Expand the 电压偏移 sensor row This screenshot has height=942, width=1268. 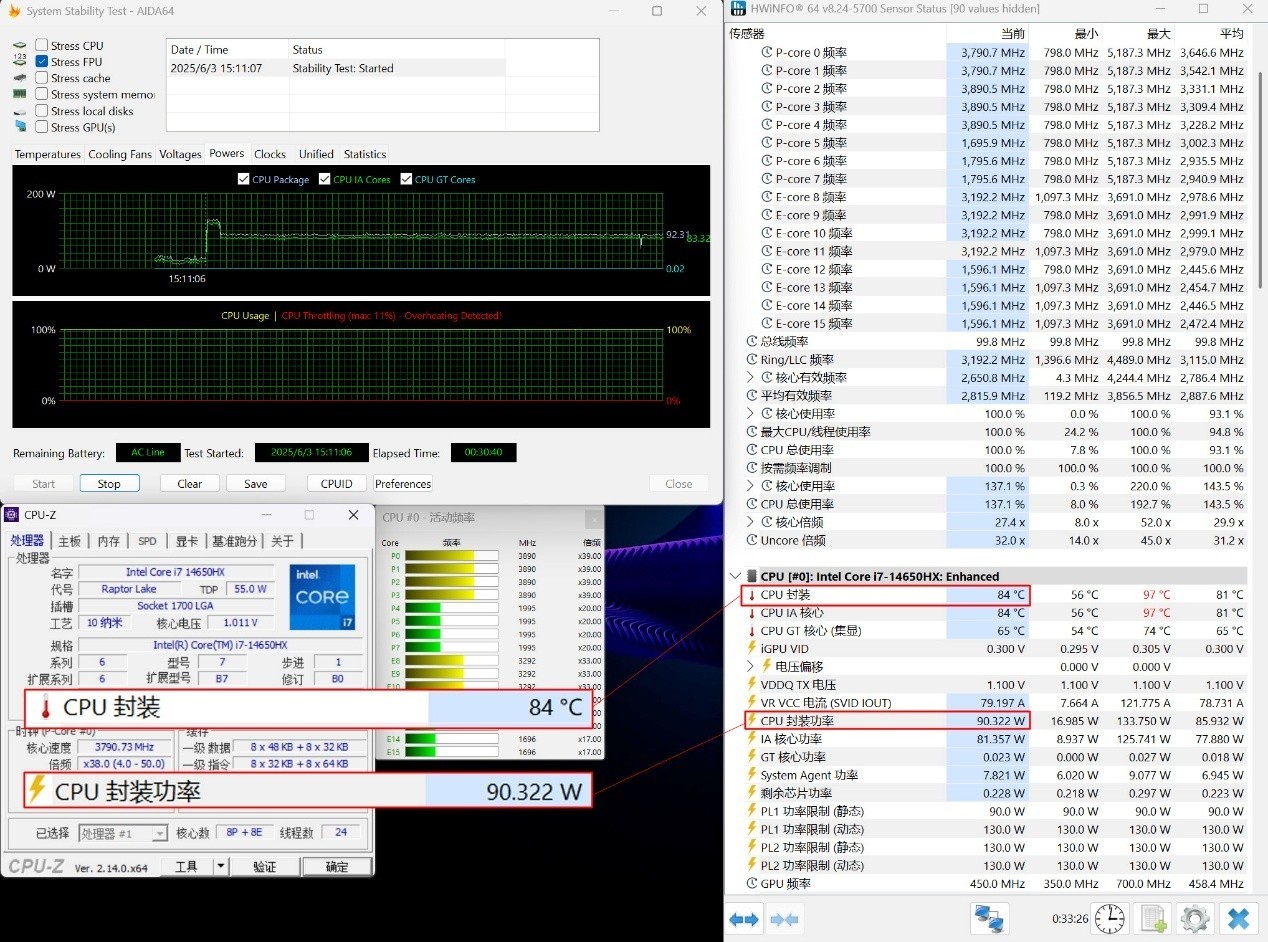pos(751,667)
